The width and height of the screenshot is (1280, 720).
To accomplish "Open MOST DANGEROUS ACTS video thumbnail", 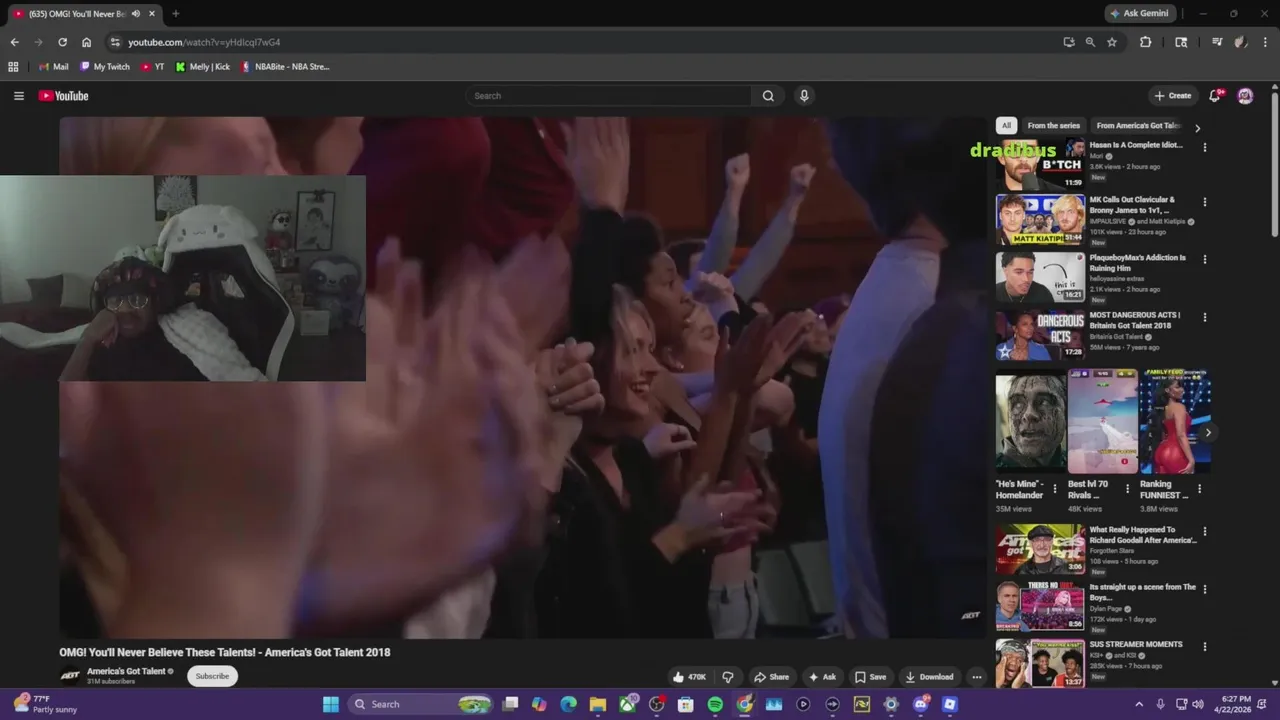I will [1040, 336].
